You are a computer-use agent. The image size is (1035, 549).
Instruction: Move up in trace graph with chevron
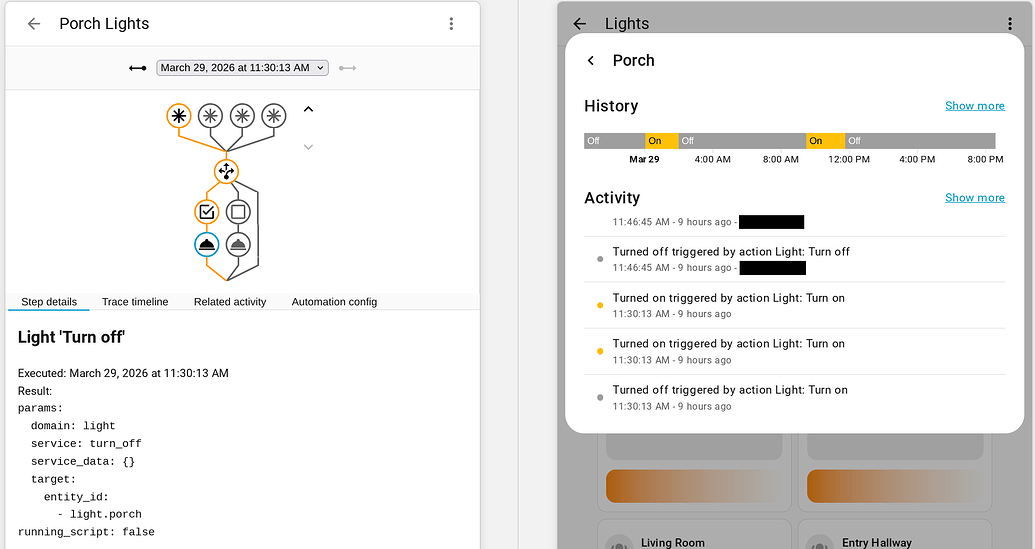308,110
